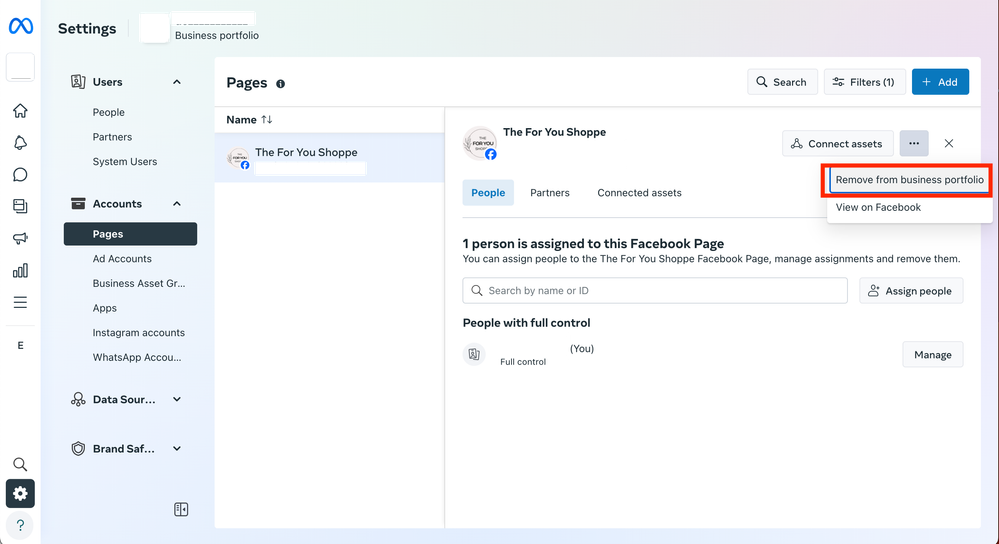The image size is (999, 544).
Task: Select The For You Shoppe row in list
Action: (x=329, y=157)
